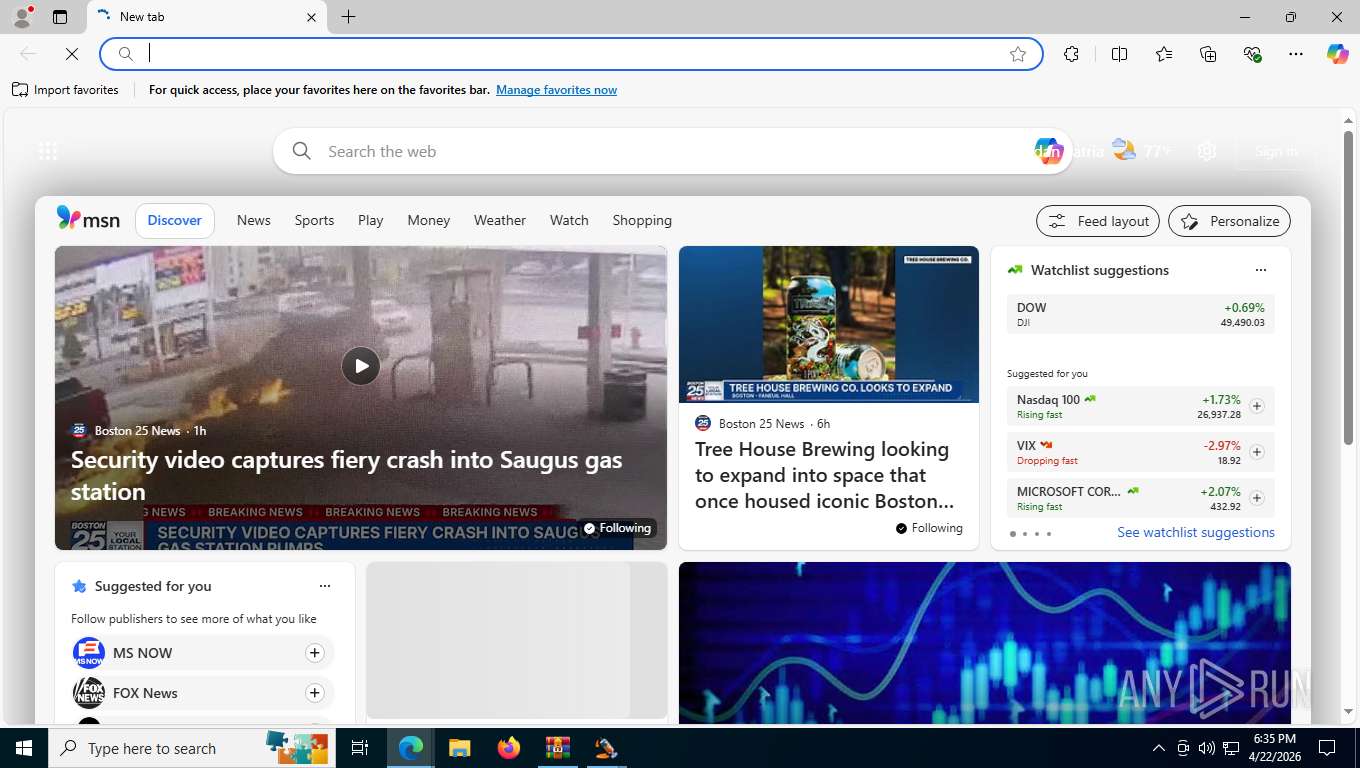The image size is (1360, 768).
Task: Open Saugus gas station crash headline
Action: click(346, 475)
